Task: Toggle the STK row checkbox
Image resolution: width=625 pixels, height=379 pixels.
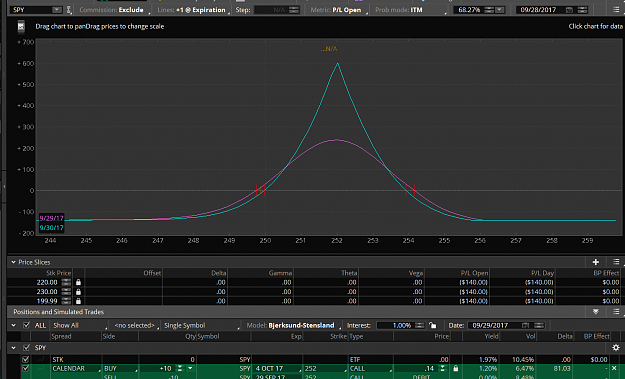Action: [26, 359]
